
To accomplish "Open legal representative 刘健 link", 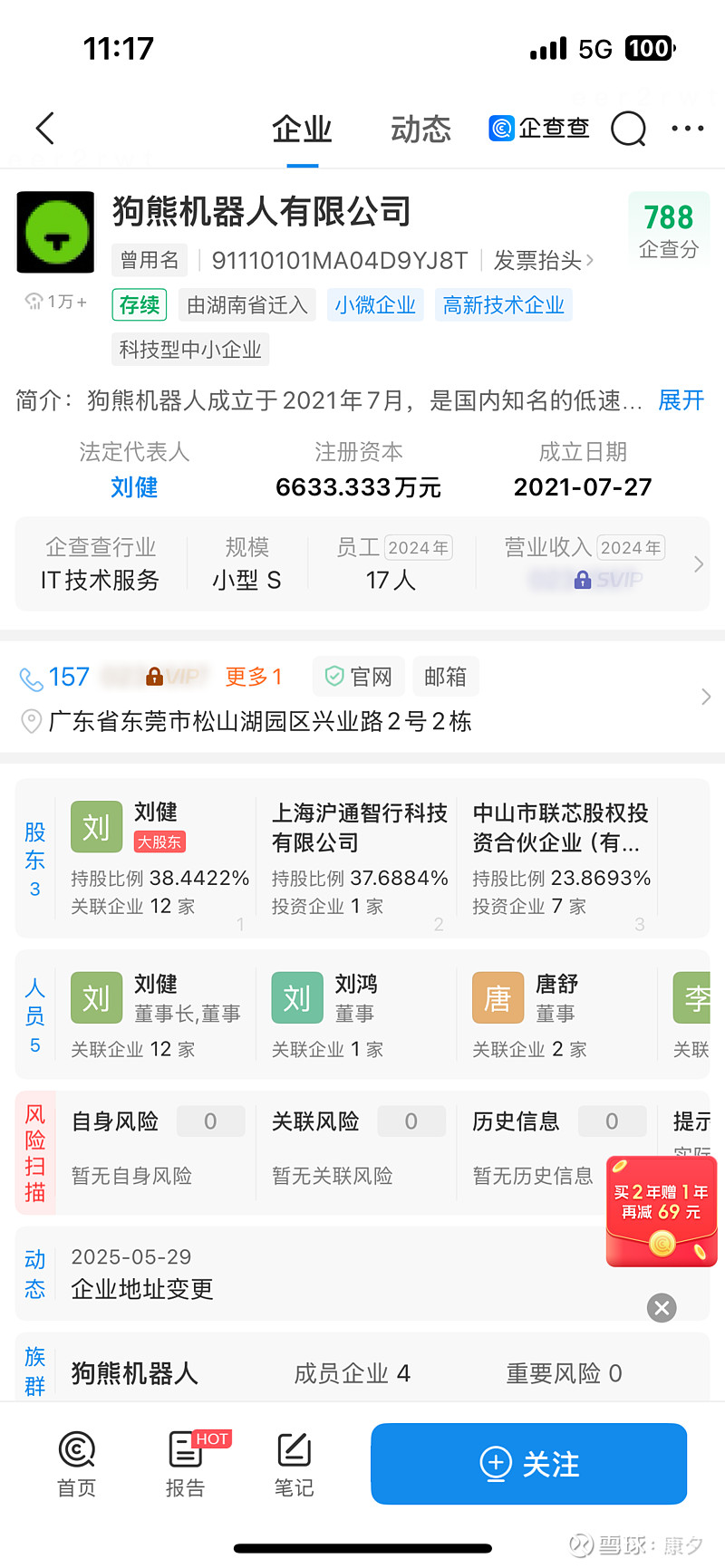I will [x=134, y=487].
